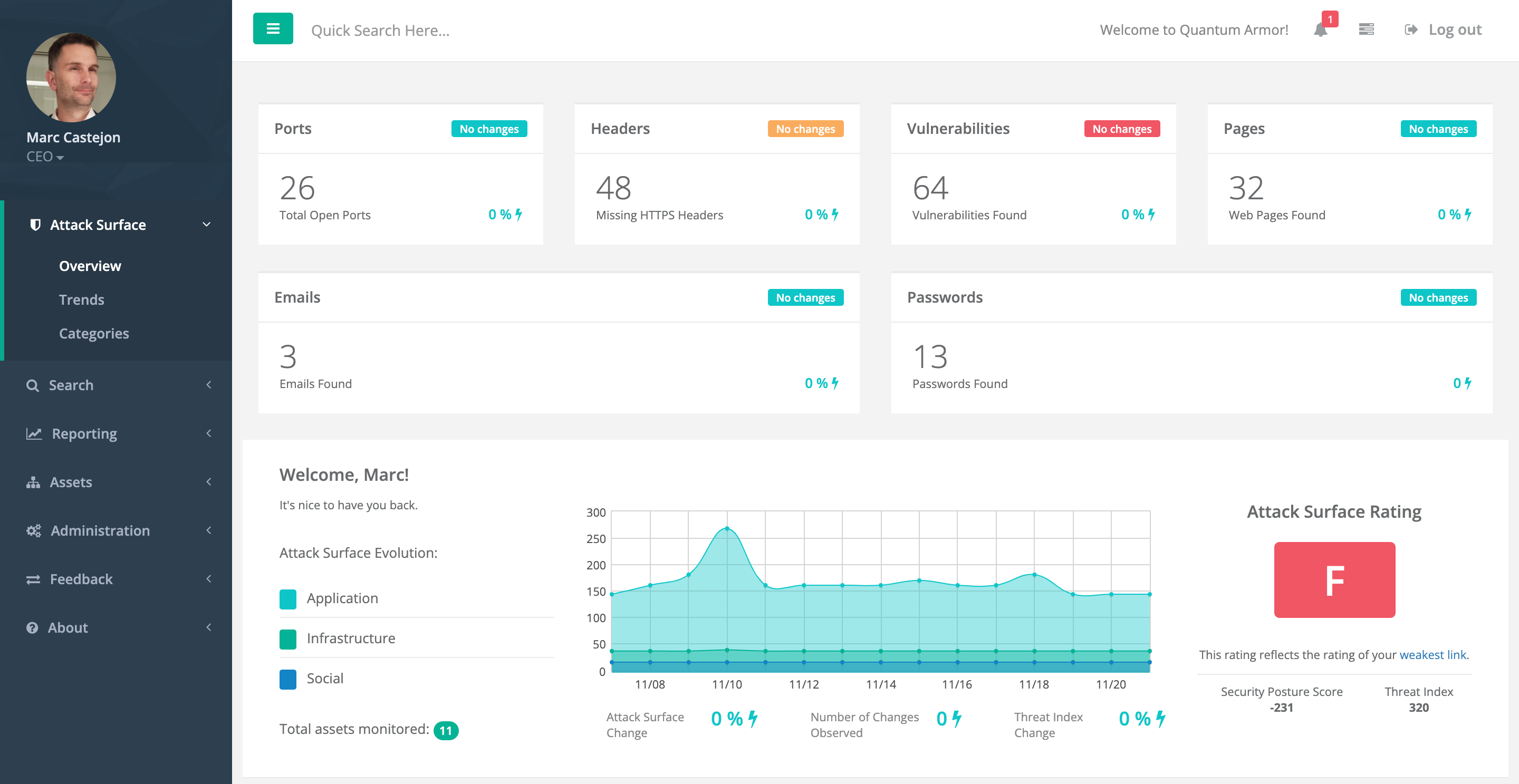
Task: Open the hamburger menu button
Action: point(273,28)
